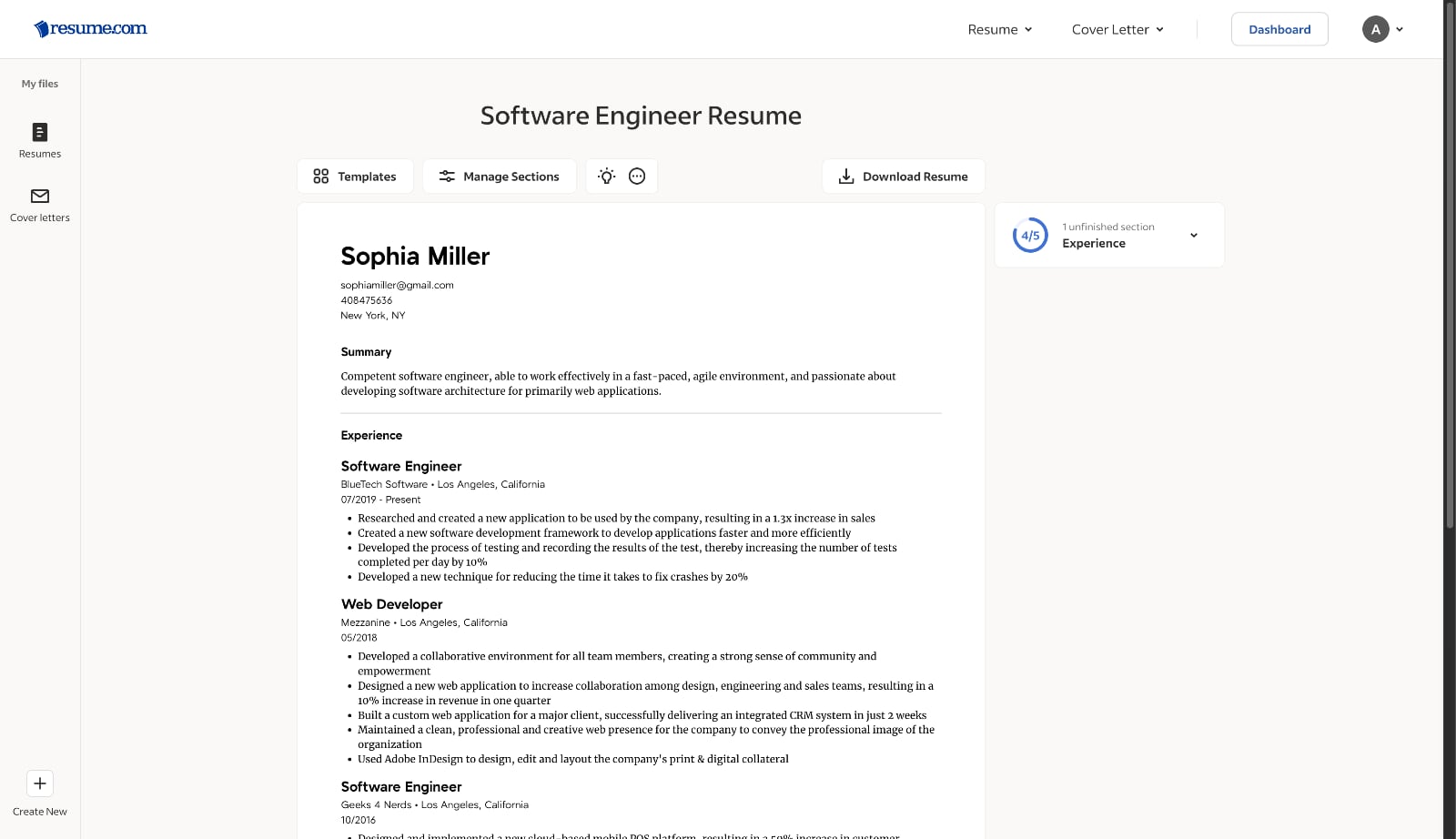The height and width of the screenshot is (839, 1456).
Task: Open the Cover Letter dropdown menu
Action: (x=1117, y=29)
